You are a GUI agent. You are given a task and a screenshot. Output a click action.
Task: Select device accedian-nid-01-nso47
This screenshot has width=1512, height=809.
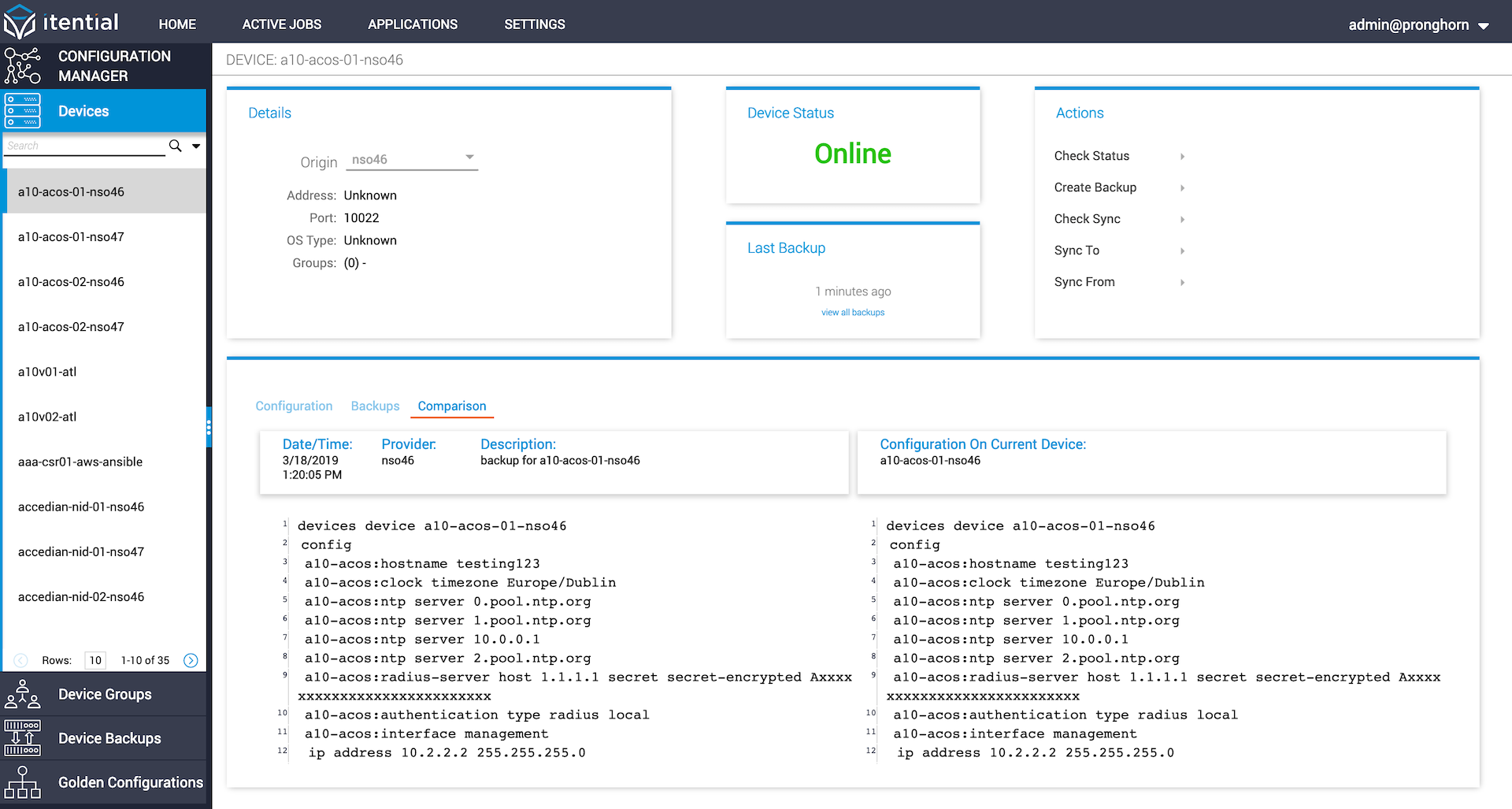click(x=105, y=551)
